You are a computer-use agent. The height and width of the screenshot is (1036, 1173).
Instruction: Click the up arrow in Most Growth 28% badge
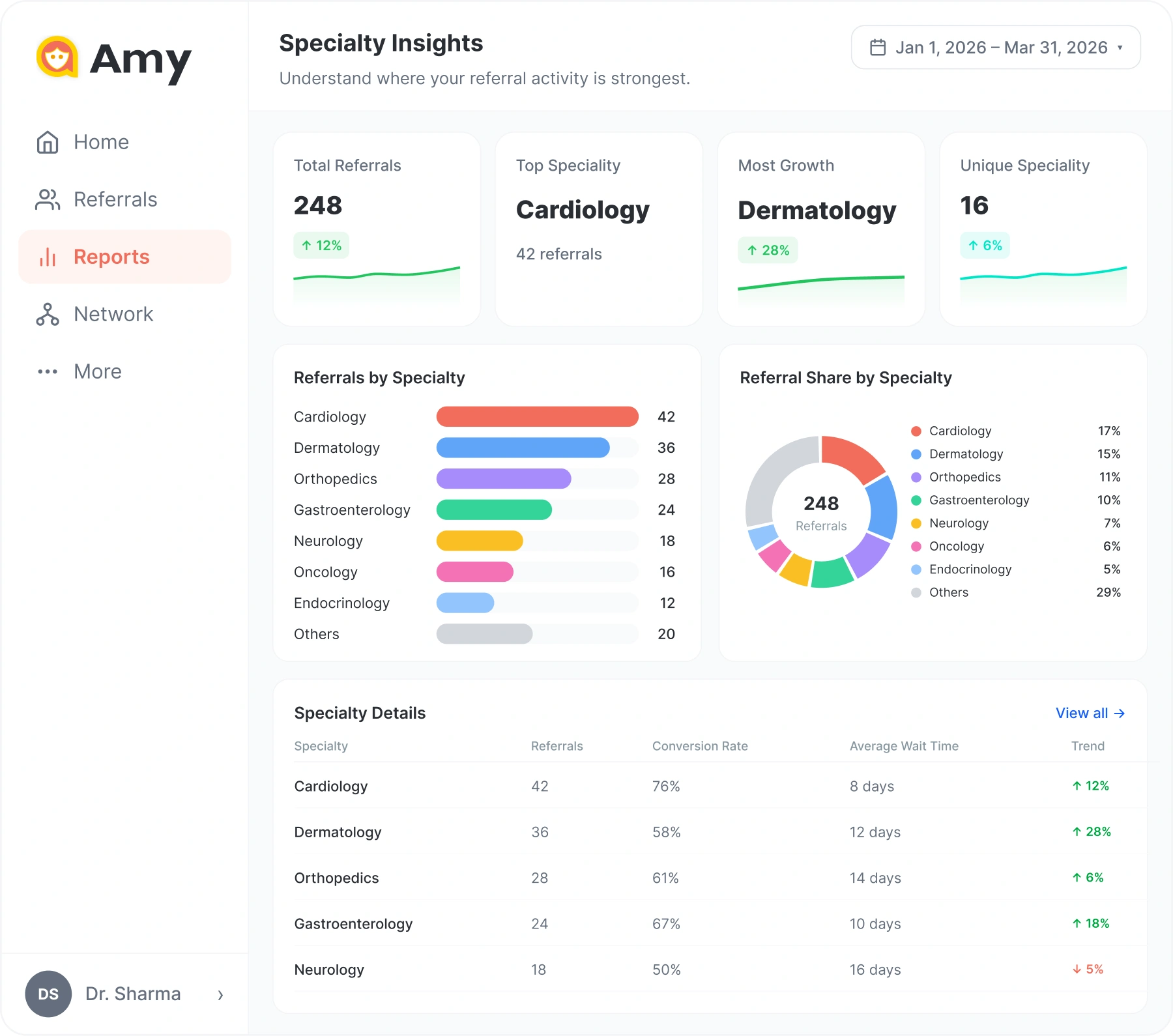[x=752, y=250]
